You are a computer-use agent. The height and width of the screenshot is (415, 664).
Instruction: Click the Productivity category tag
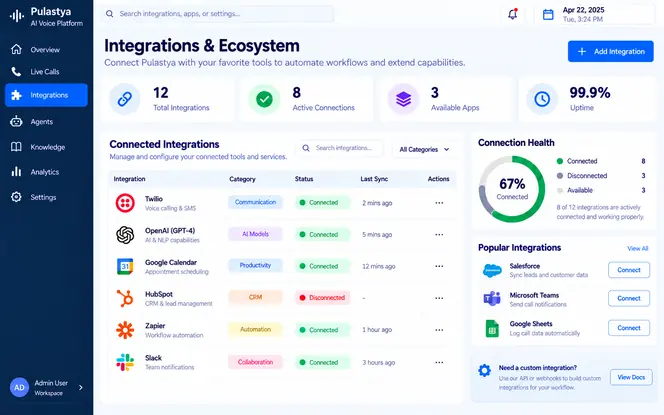pyautogui.click(x=255, y=265)
